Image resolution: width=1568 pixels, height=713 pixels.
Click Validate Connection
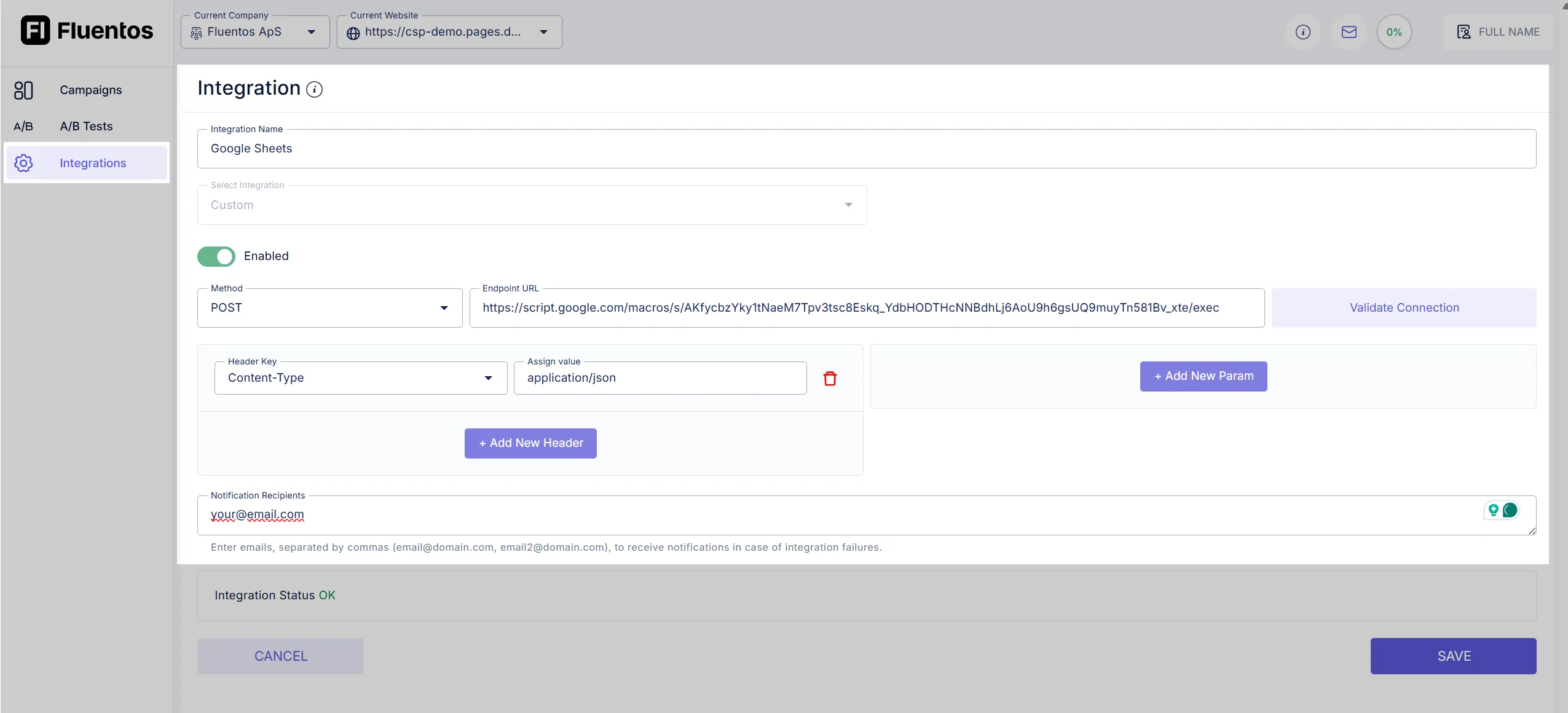coord(1403,307)
